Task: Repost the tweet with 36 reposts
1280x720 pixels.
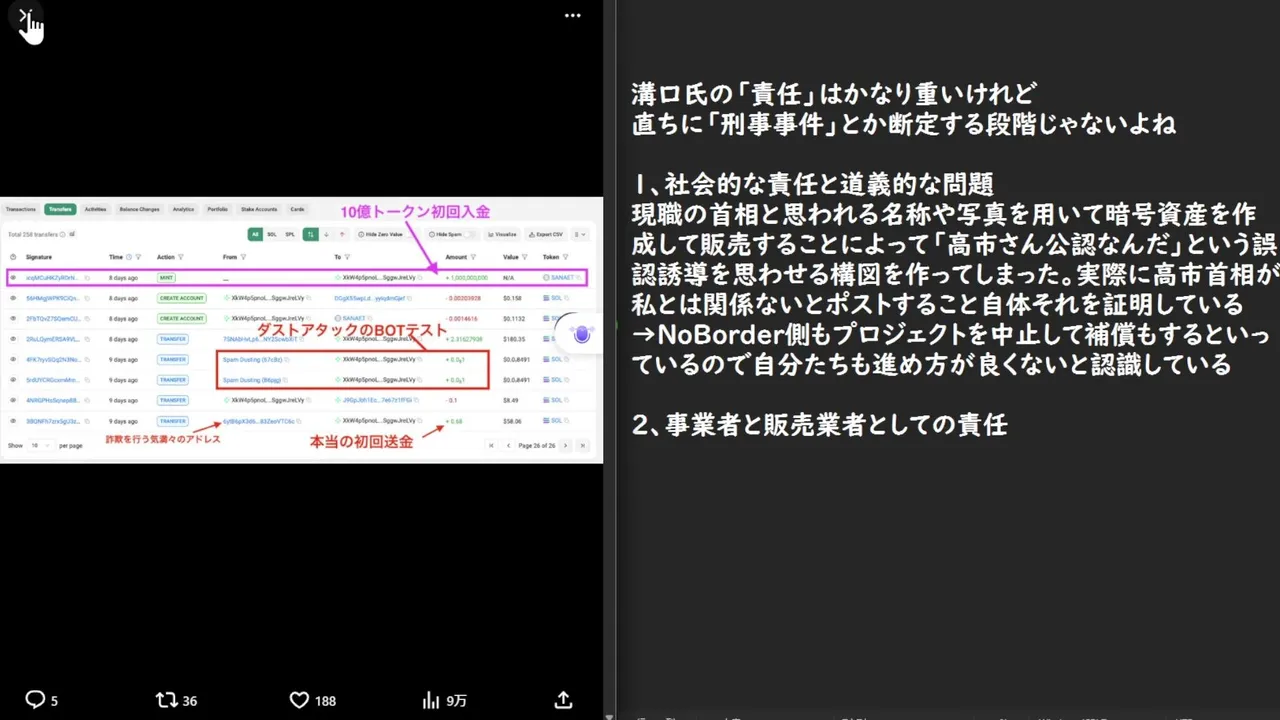Action: click(176, 700)
